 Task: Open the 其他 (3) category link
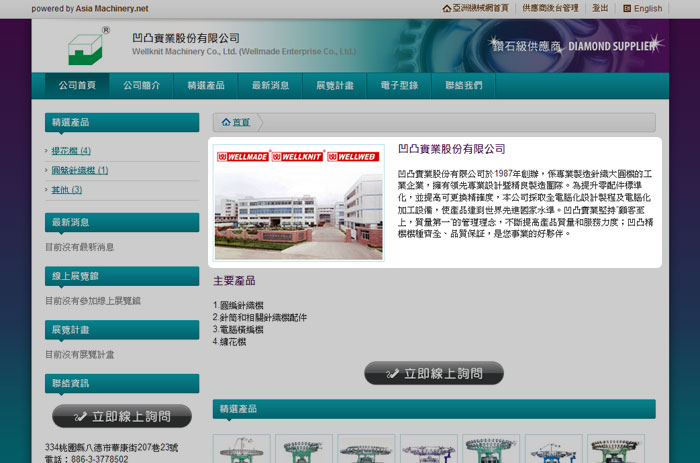[67, 190]
